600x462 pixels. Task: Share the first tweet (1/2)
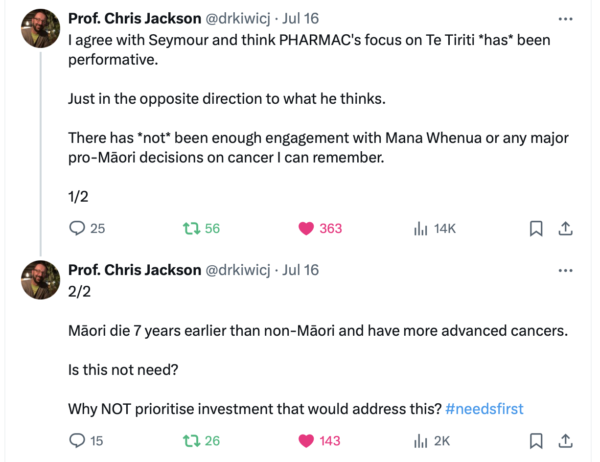point(565,228)
